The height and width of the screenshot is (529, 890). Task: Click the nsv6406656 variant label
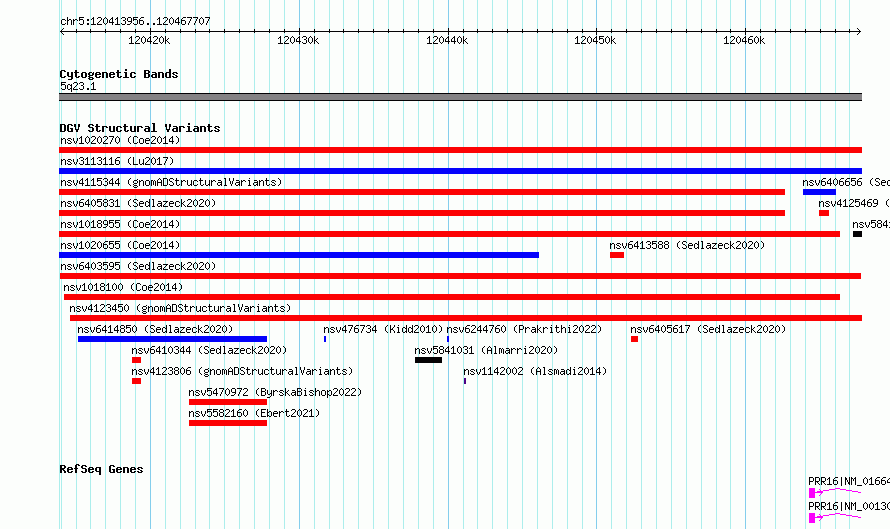846,182
